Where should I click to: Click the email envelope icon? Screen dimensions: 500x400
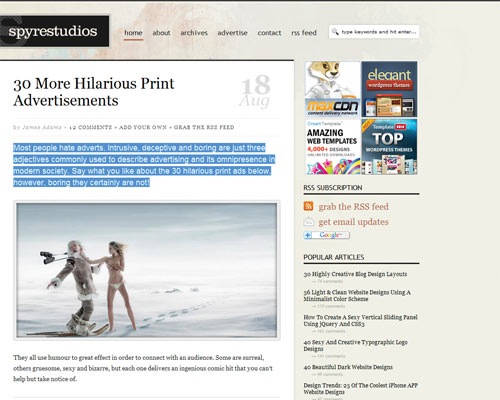tap(309, 221)
